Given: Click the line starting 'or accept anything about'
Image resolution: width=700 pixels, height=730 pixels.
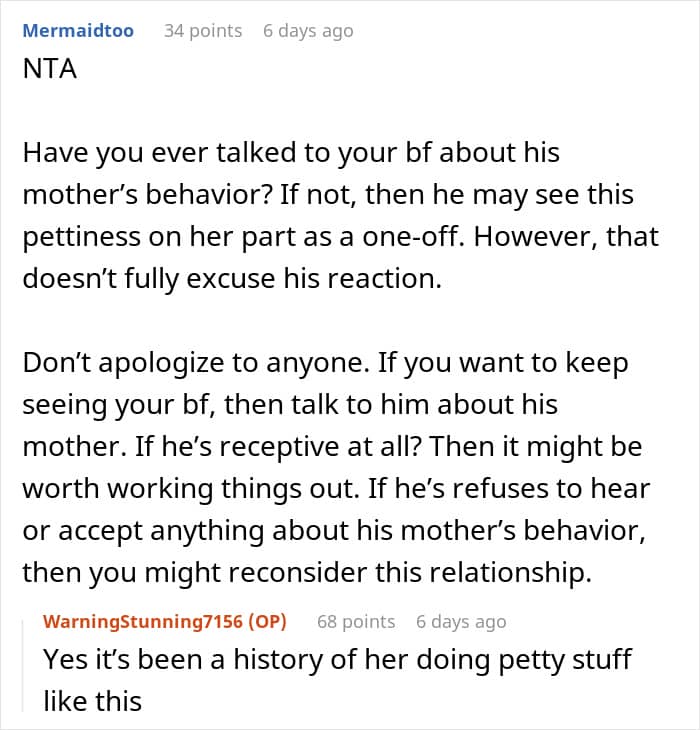Looking at the screenshot, I should [x=334, y=530].
